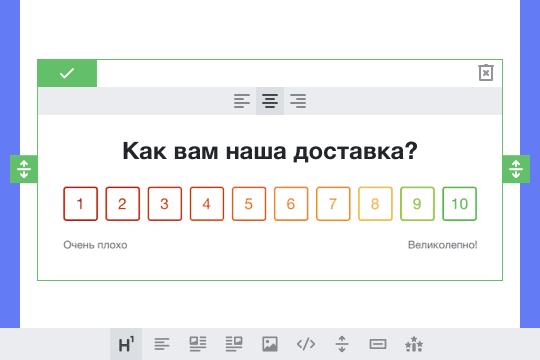Add a spacer block from bottom toolbar

pyautogui.click(x=342, y=344)
